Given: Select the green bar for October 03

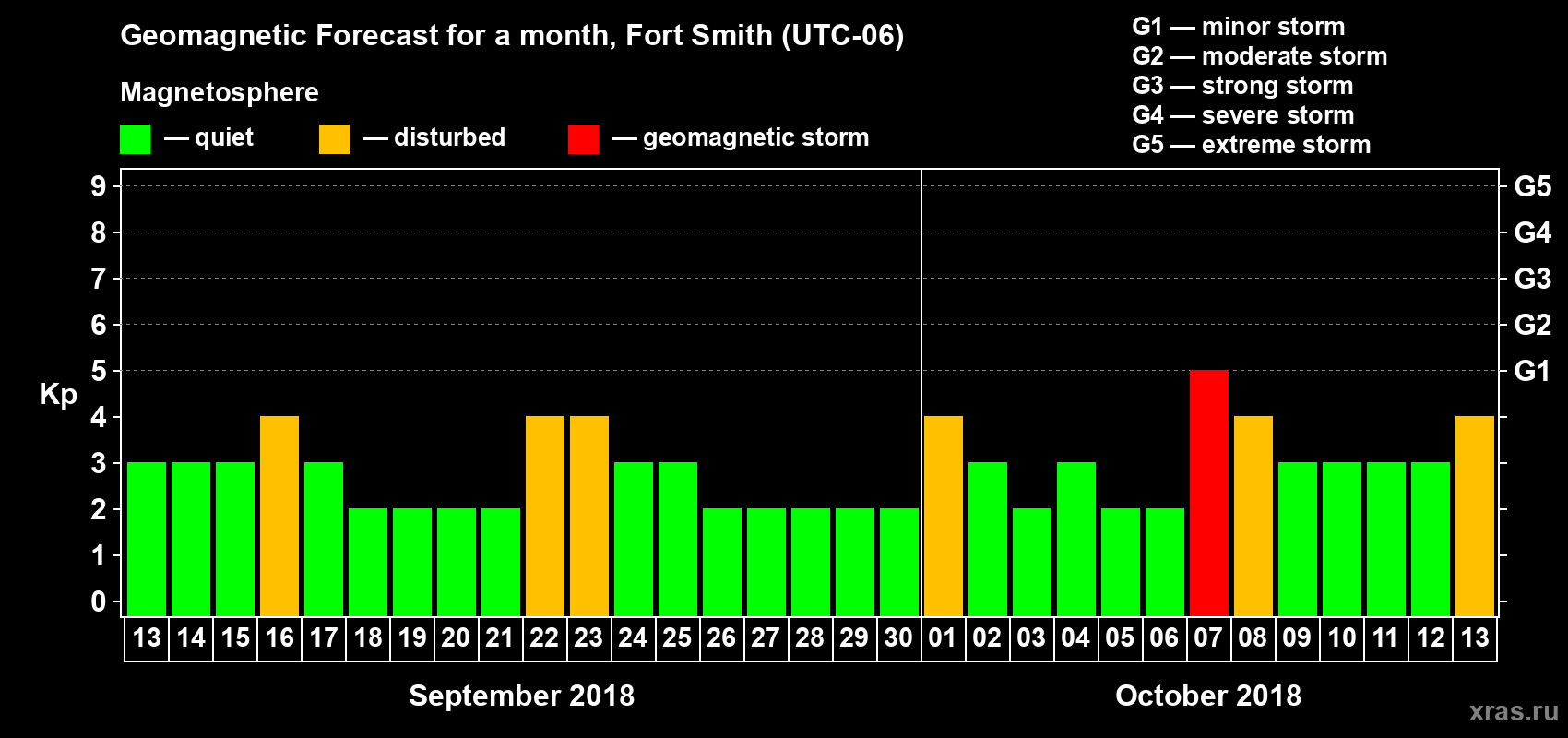Looking at the screenshot, I should 1032,562.
